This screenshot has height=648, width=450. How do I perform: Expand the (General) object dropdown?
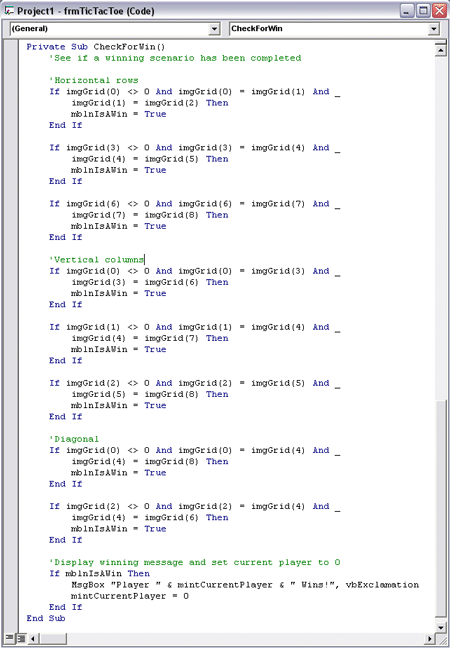pyautogui.click(x=214, y=29)
